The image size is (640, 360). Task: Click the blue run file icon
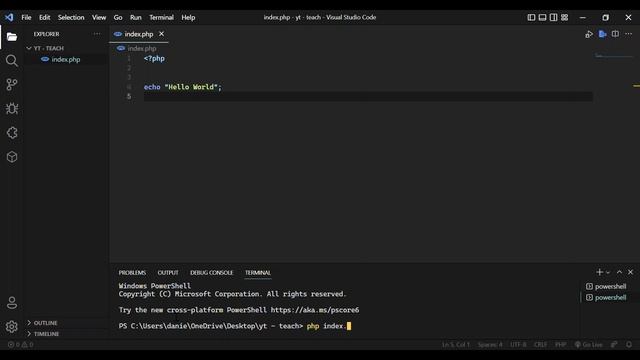click(602, 34)
